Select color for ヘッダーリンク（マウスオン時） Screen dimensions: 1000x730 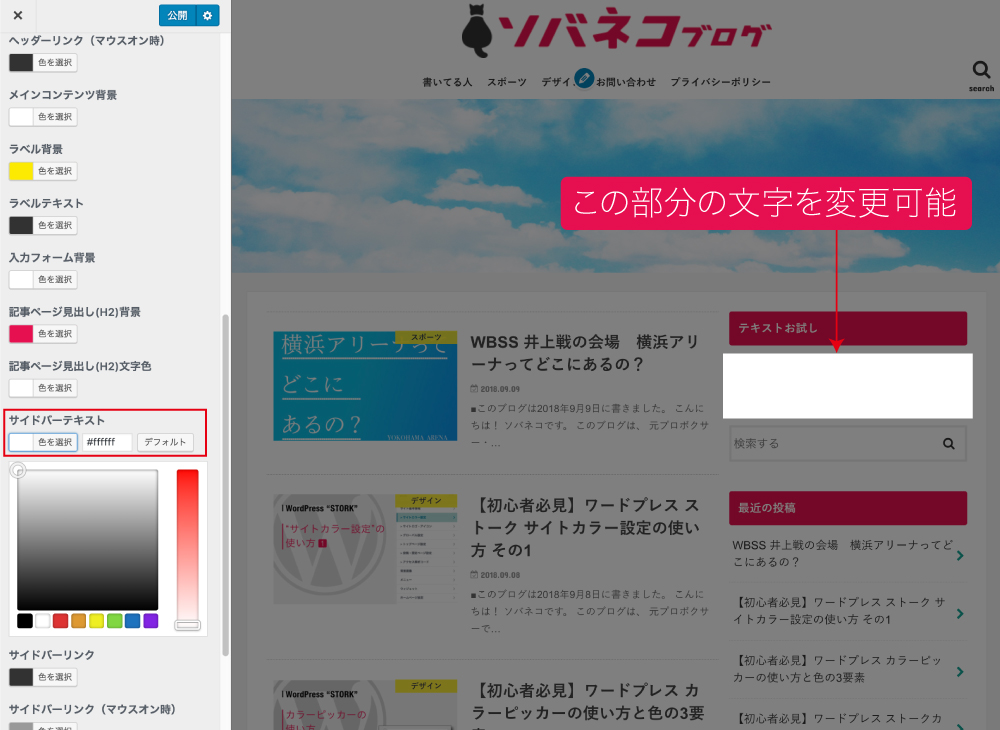[43, 62]
